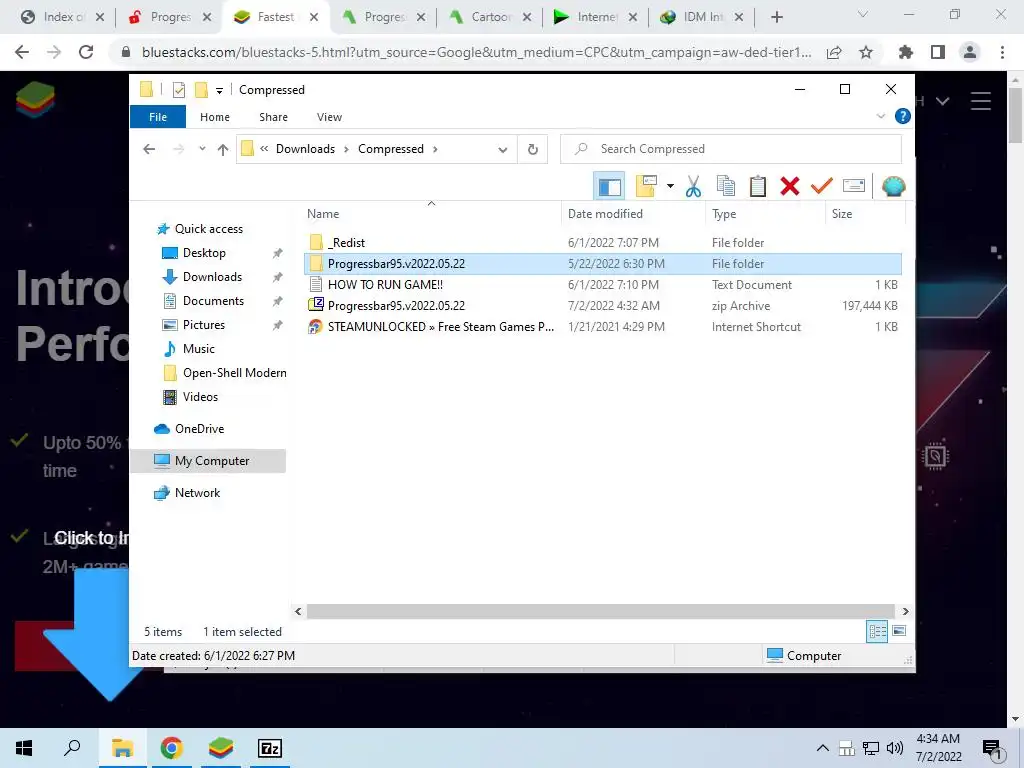Viewport: 1024px width, 768px height.
Task: Switch to the Fastest BlueStacks browser tab
Action: point(276,17)
